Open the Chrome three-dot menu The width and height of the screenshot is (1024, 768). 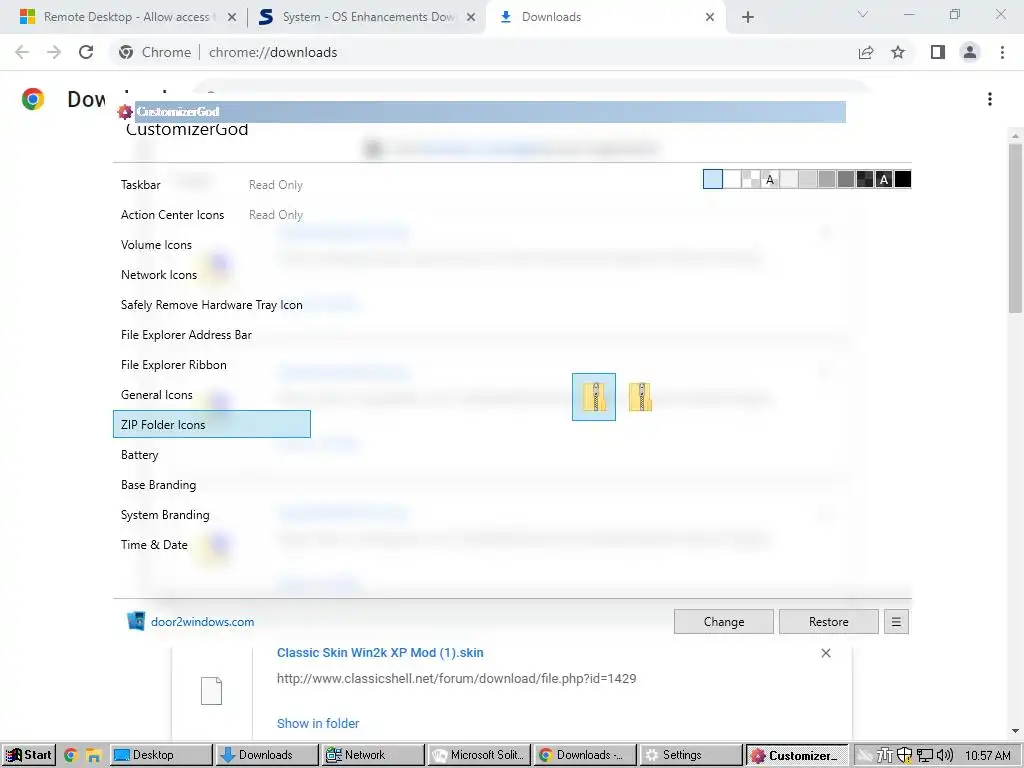pyautogui.click(x=1002, y=52)
